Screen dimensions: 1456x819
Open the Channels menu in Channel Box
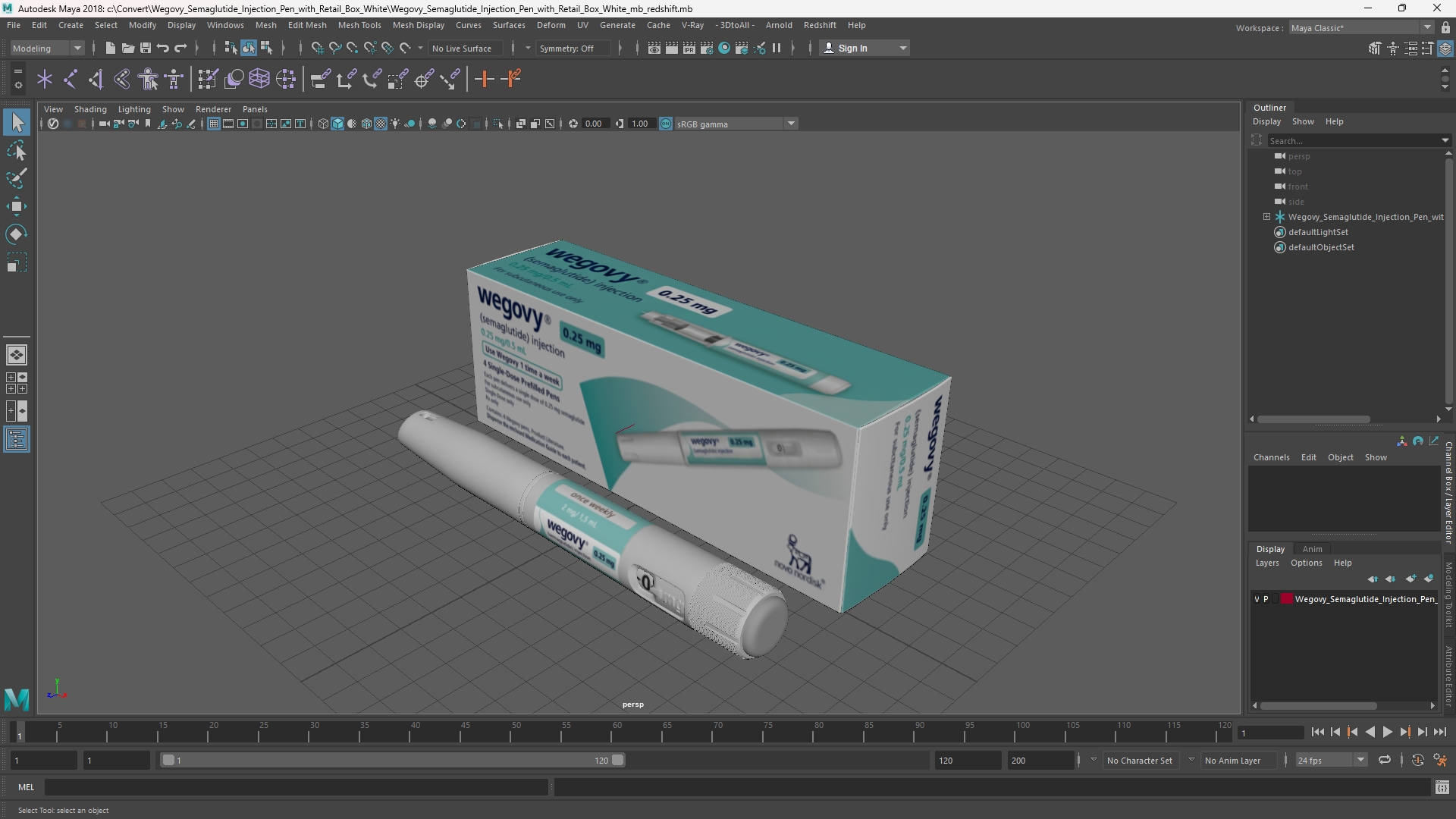[1271, 457]
